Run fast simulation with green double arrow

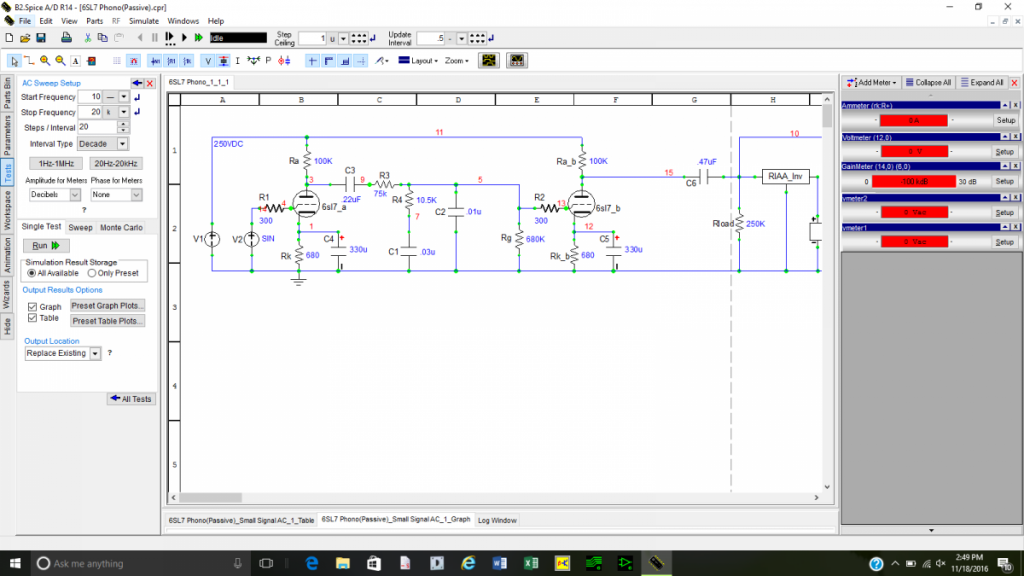point(199,39)
